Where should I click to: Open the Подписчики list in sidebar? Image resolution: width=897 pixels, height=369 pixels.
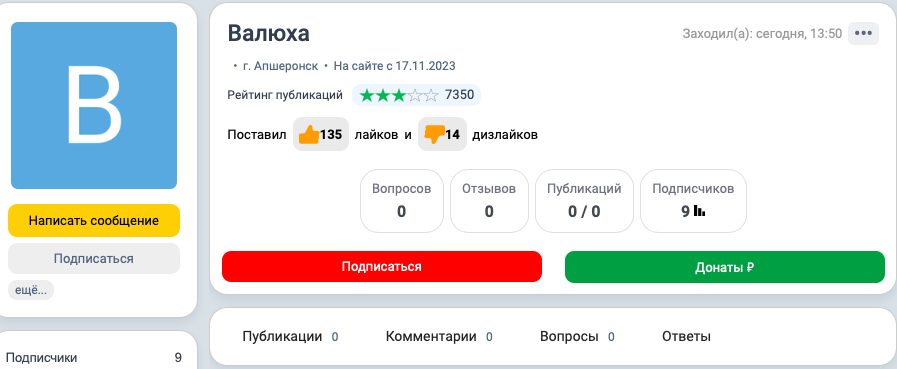coord(94,358)
